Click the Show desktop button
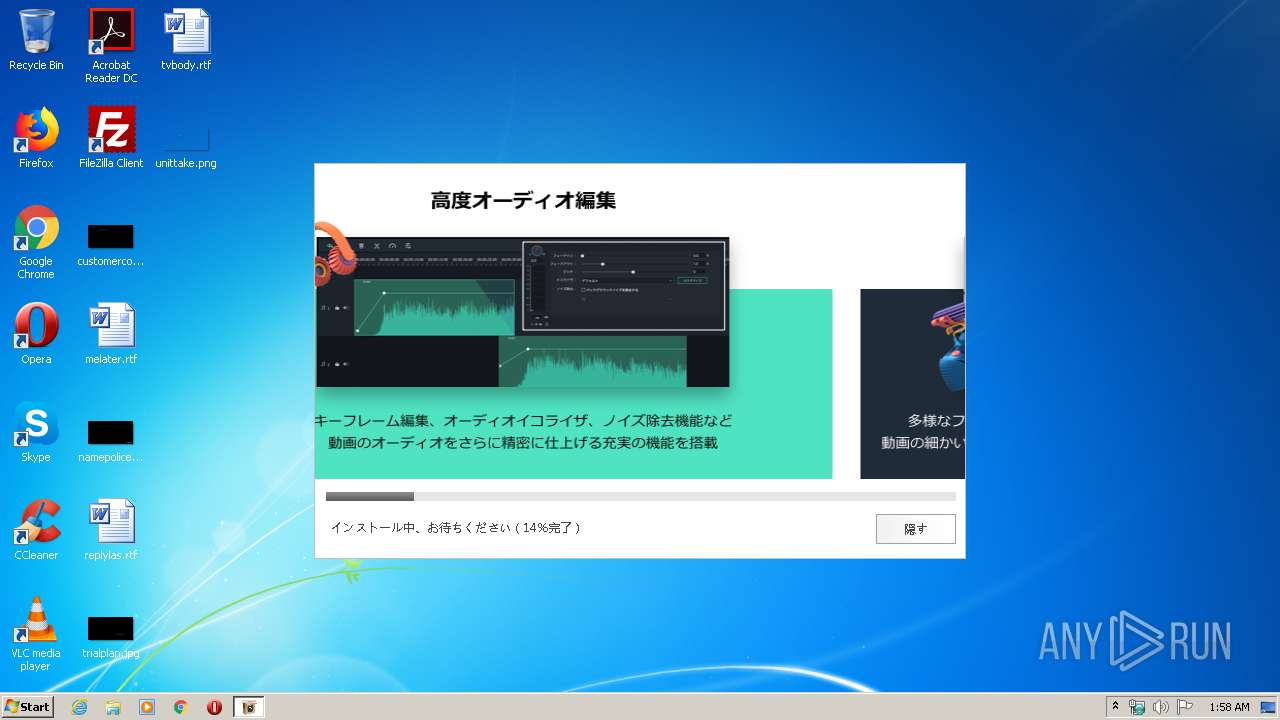Screen dimensions: 1280x720 pyautogui.click(x=1270, y=707)
